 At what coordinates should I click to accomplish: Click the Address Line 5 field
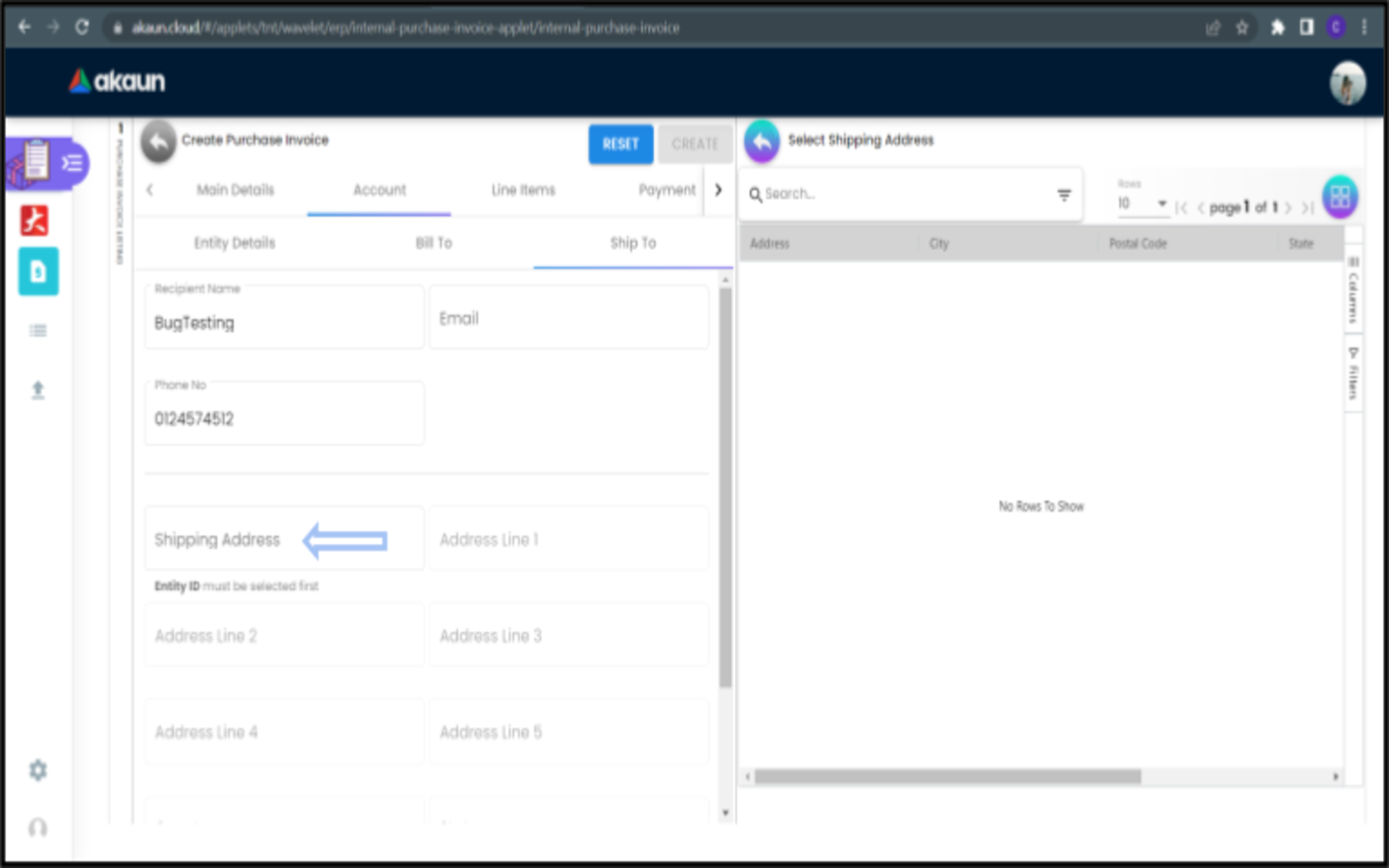(569, 731)
